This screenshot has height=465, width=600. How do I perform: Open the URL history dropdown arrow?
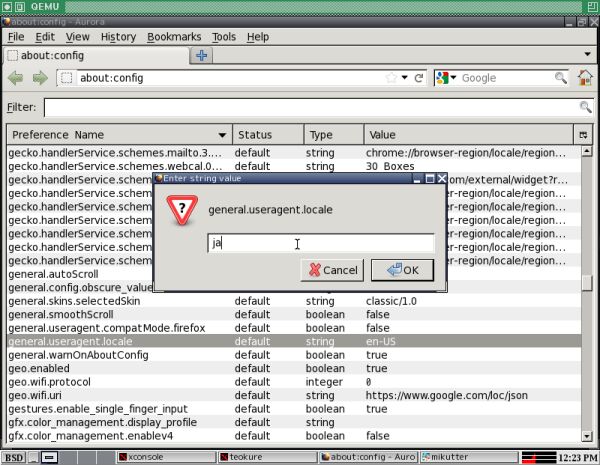click(x=404, y=78)
